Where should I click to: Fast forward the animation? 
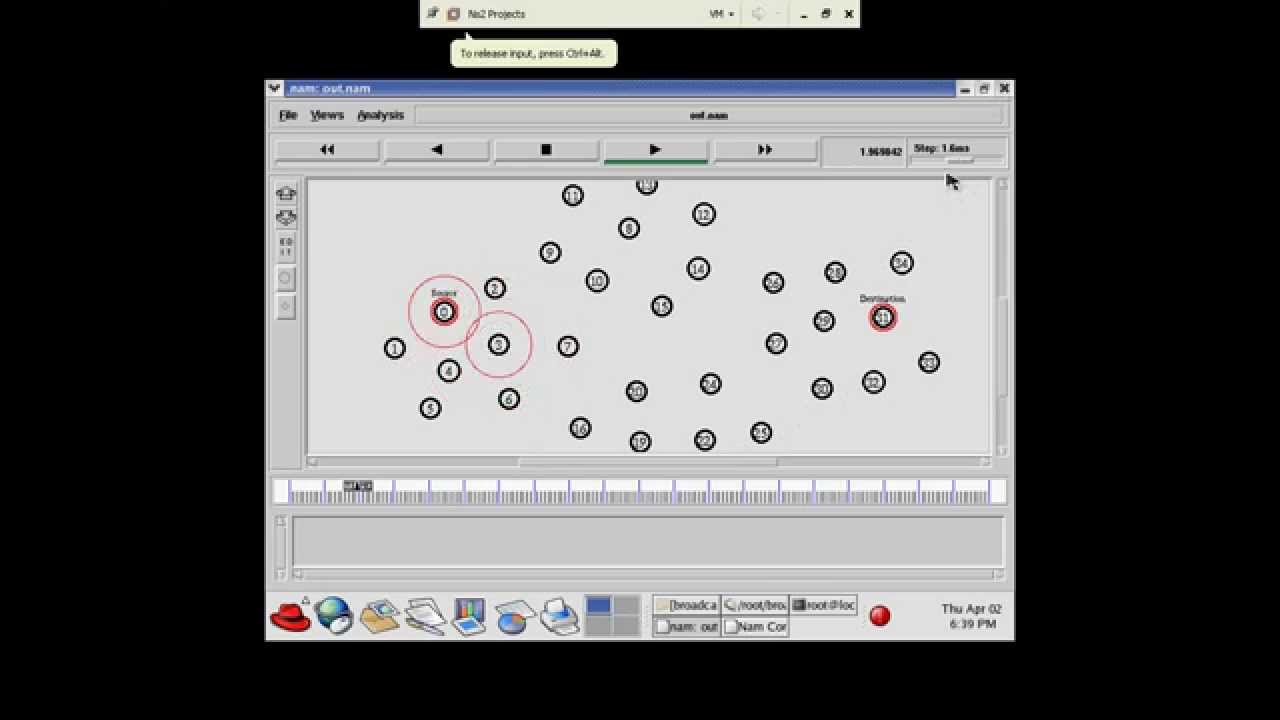[x=765, y=150]
